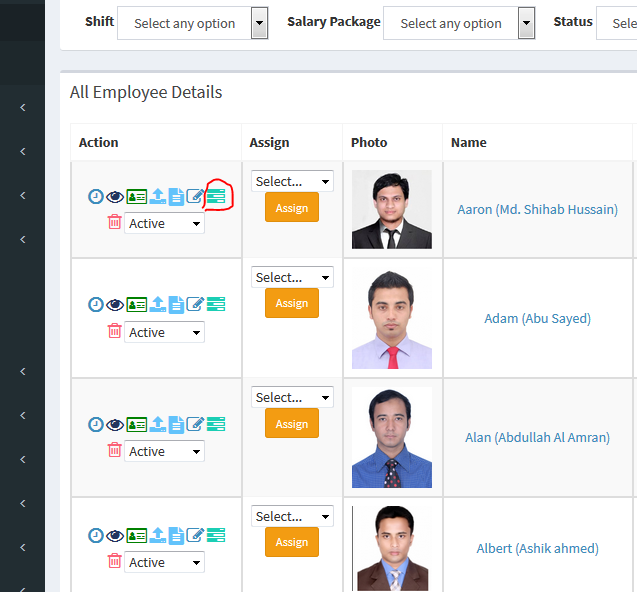Open Aaron's Active status dropdown

(164, 223)
